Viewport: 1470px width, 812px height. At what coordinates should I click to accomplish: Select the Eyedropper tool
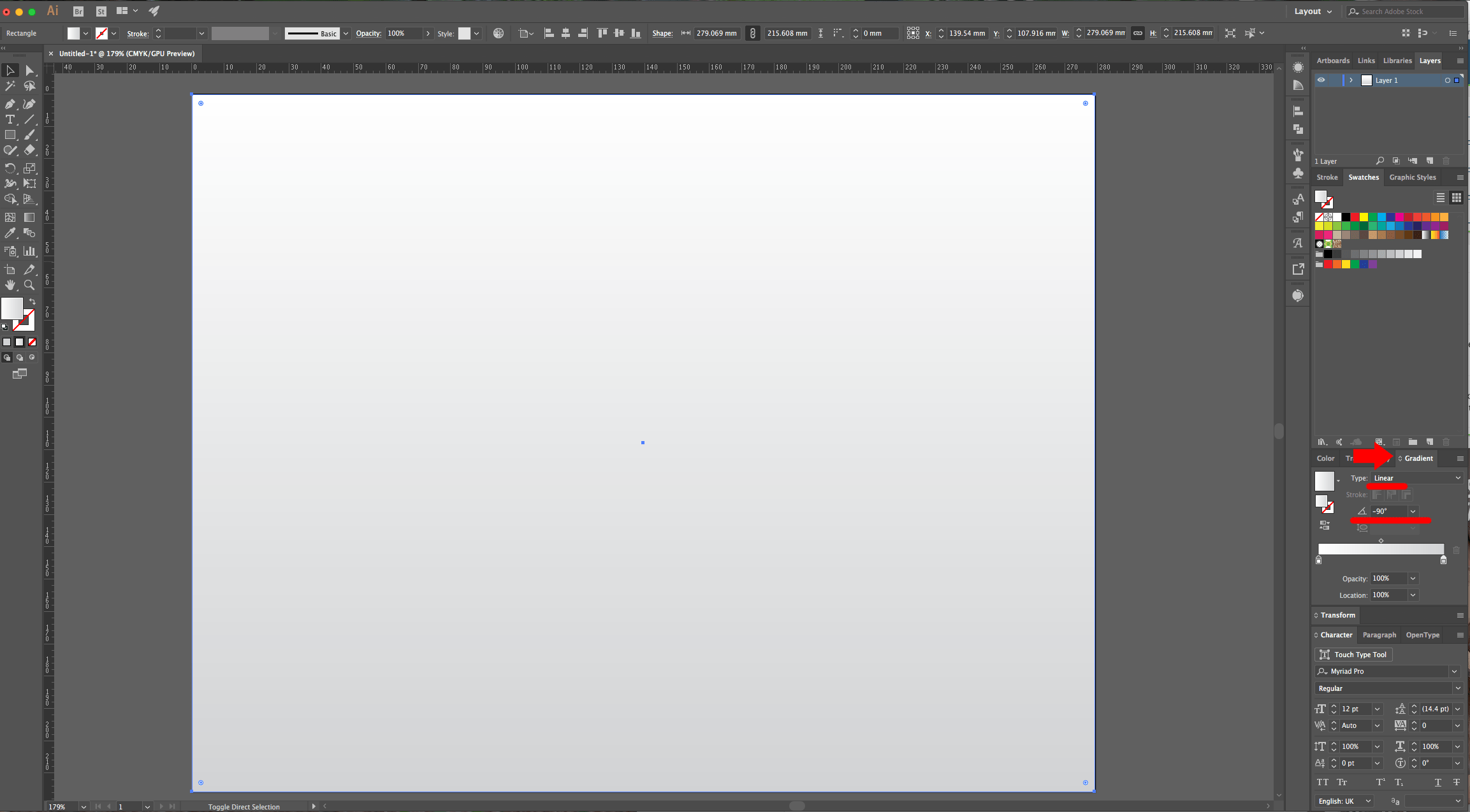click(x=10, y=233)
